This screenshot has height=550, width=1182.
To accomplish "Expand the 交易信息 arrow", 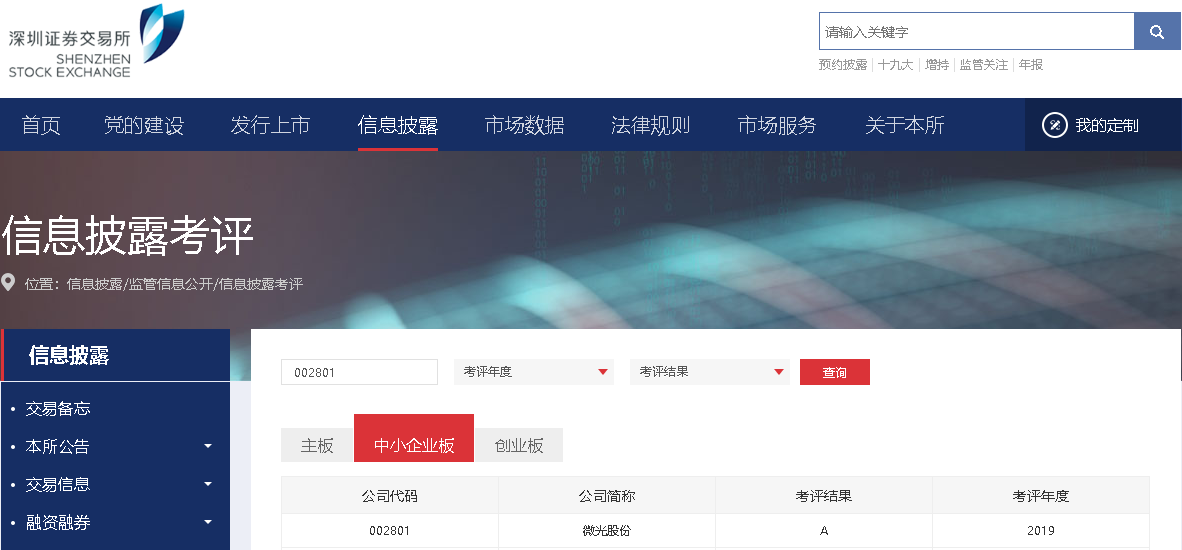I will [x=208, y=484].
